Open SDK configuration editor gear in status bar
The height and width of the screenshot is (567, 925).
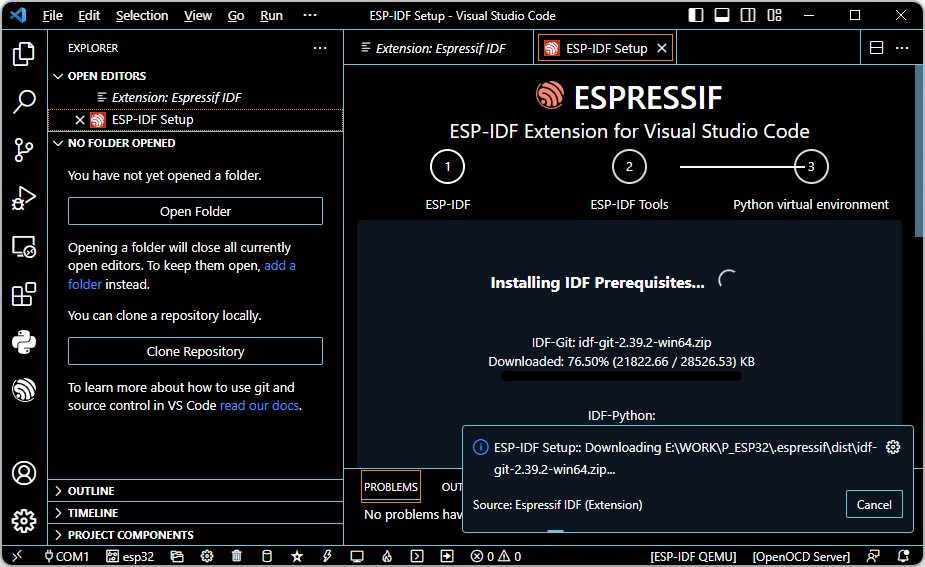(207, 556)
